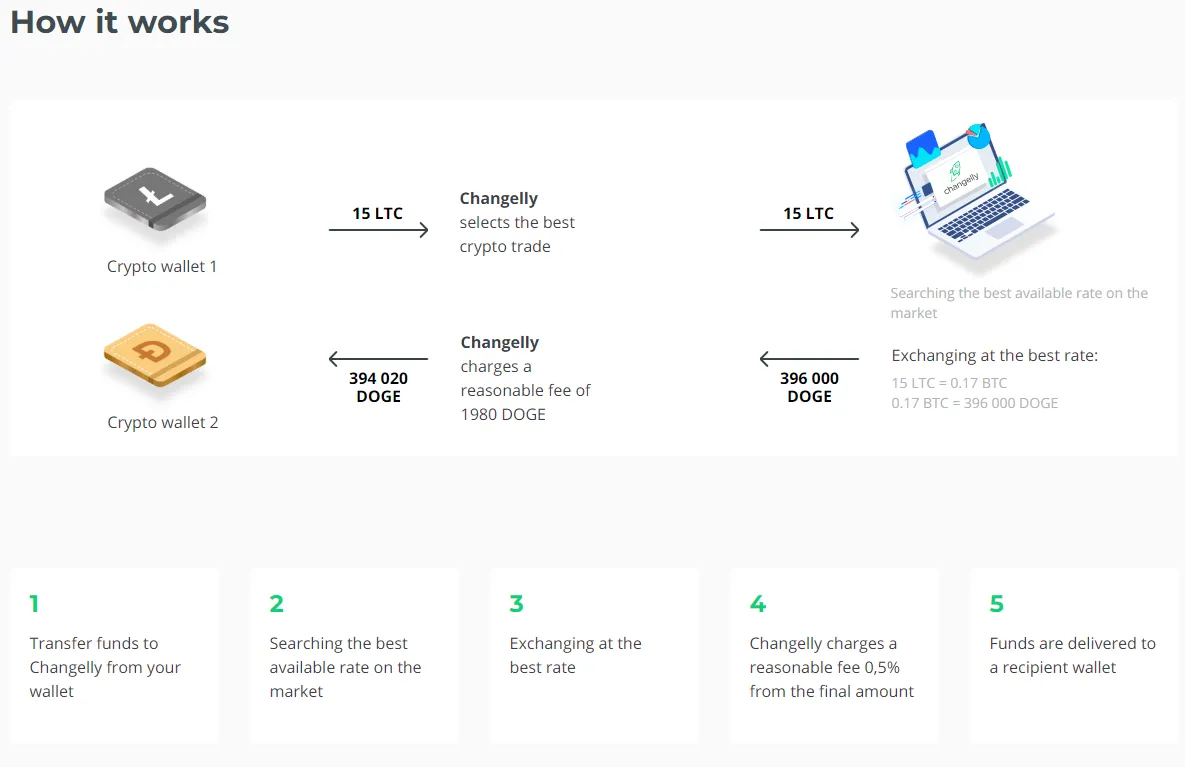Click the Crypto wallet 2 label
Screen dimensions: 1185x767
point(163,423)
